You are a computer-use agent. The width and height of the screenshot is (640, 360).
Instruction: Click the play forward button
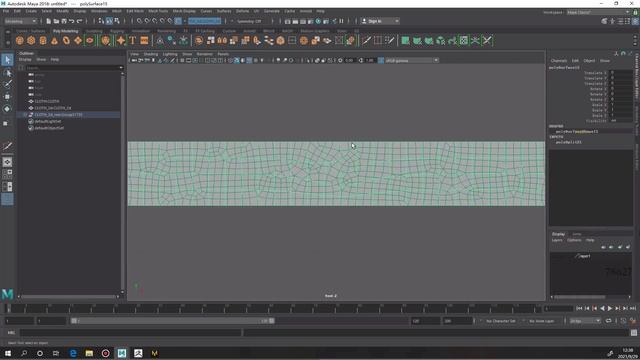(x=610, y=309)
